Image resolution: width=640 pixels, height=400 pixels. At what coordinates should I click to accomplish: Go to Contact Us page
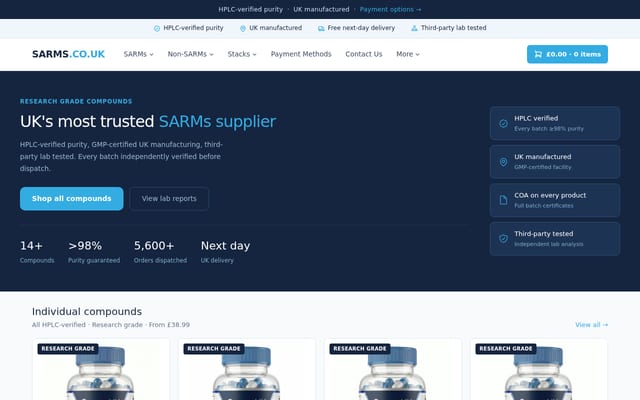(x=364, y=54)
